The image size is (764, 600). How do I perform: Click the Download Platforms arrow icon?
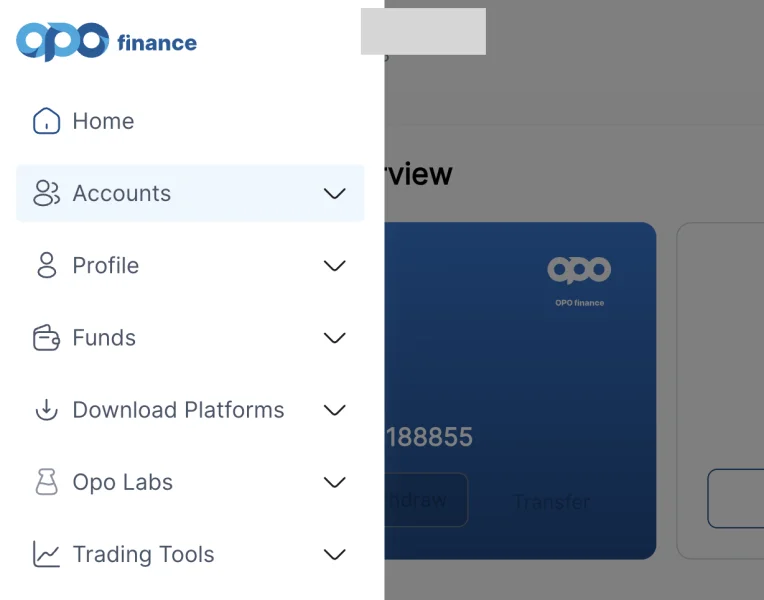pyautogui.click(x=46, y=410)
